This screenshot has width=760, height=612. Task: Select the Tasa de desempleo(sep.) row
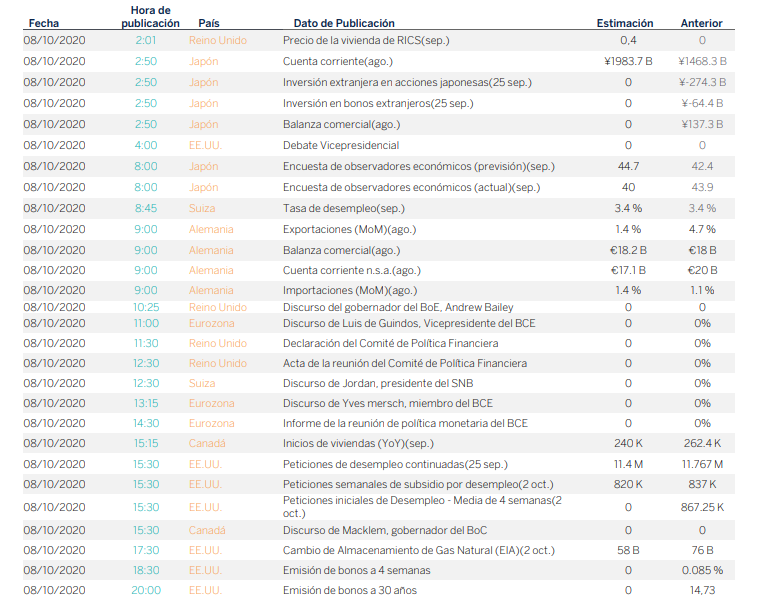click(341, 208)
